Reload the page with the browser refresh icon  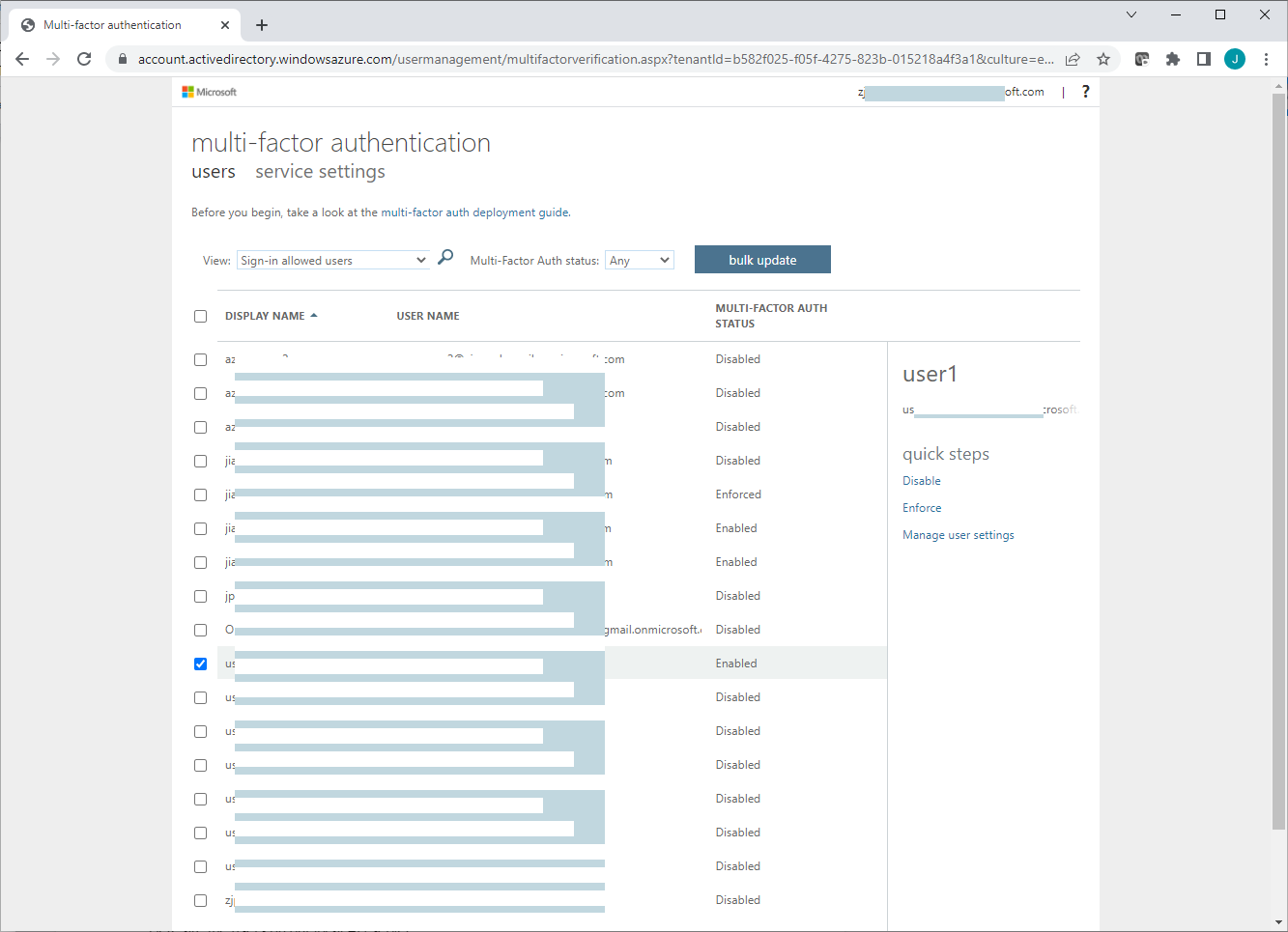(x=84, y=59)
